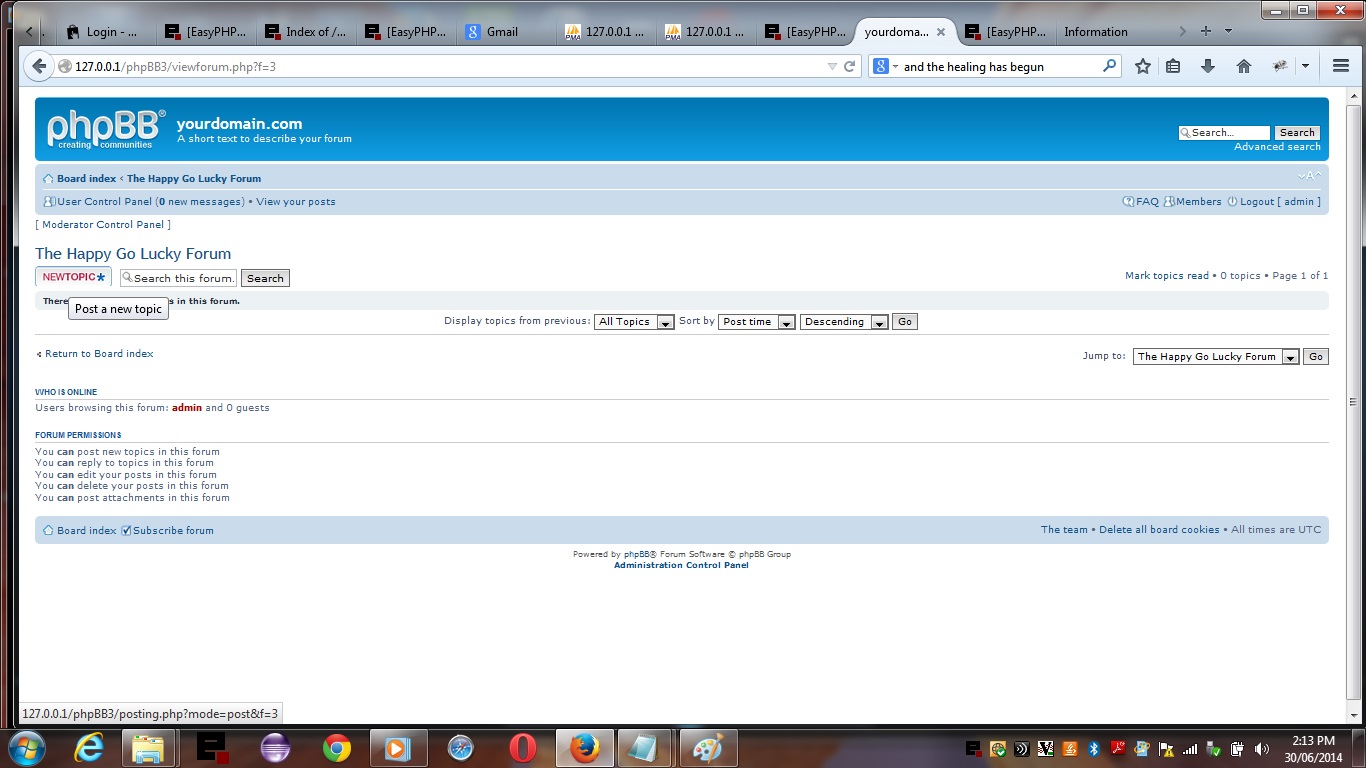This screenshot has height=768, width=1366.
Task: Click the browser back arrow button
Action: tap(39, 66)
